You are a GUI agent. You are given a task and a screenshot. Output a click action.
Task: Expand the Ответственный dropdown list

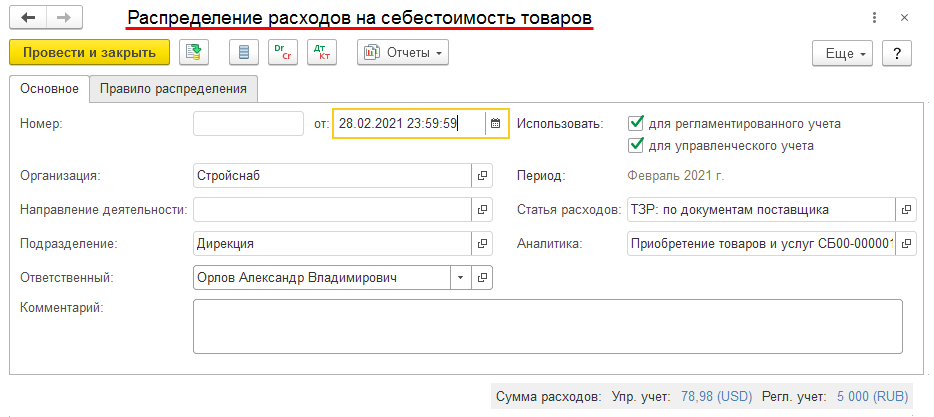click(x=460, y=277)
